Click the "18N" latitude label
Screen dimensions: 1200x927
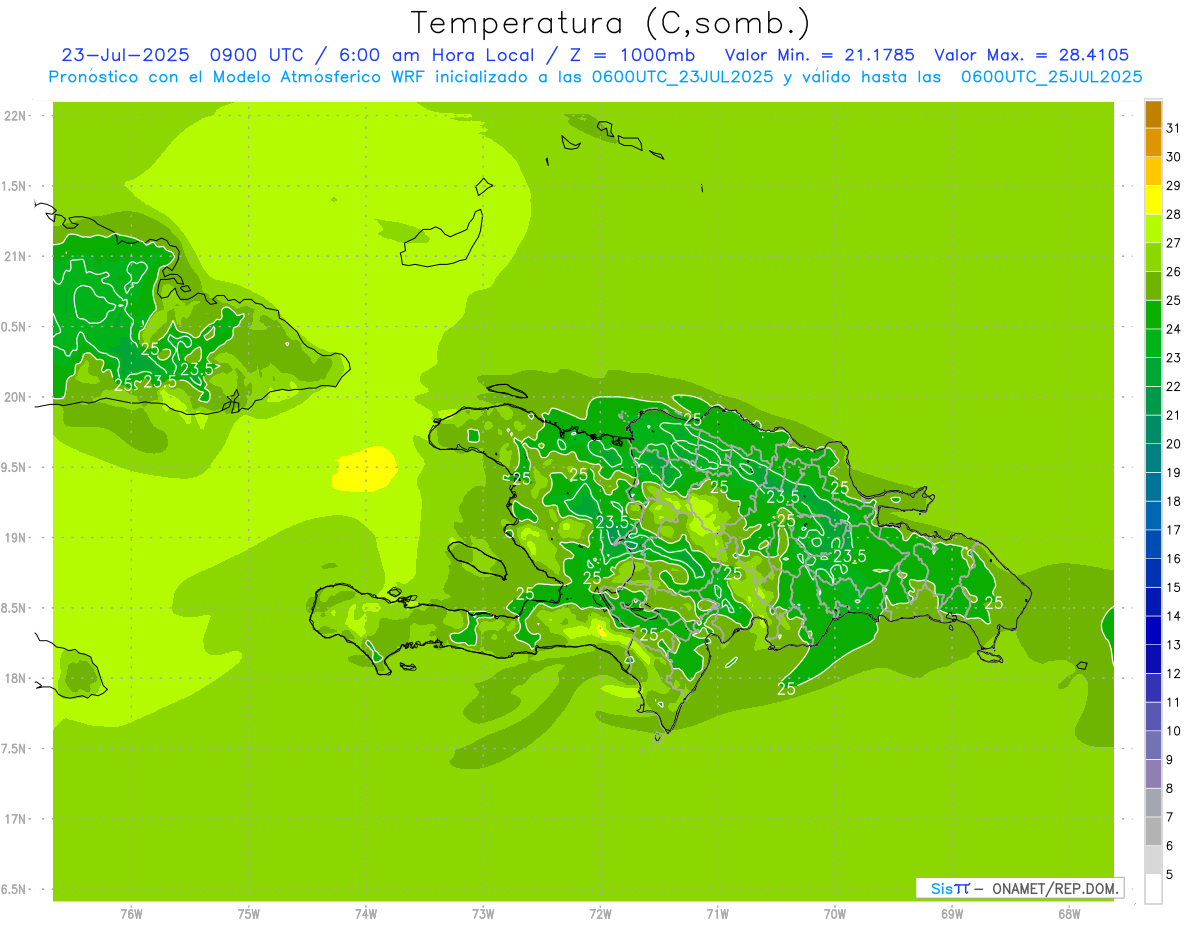point(15,678)
